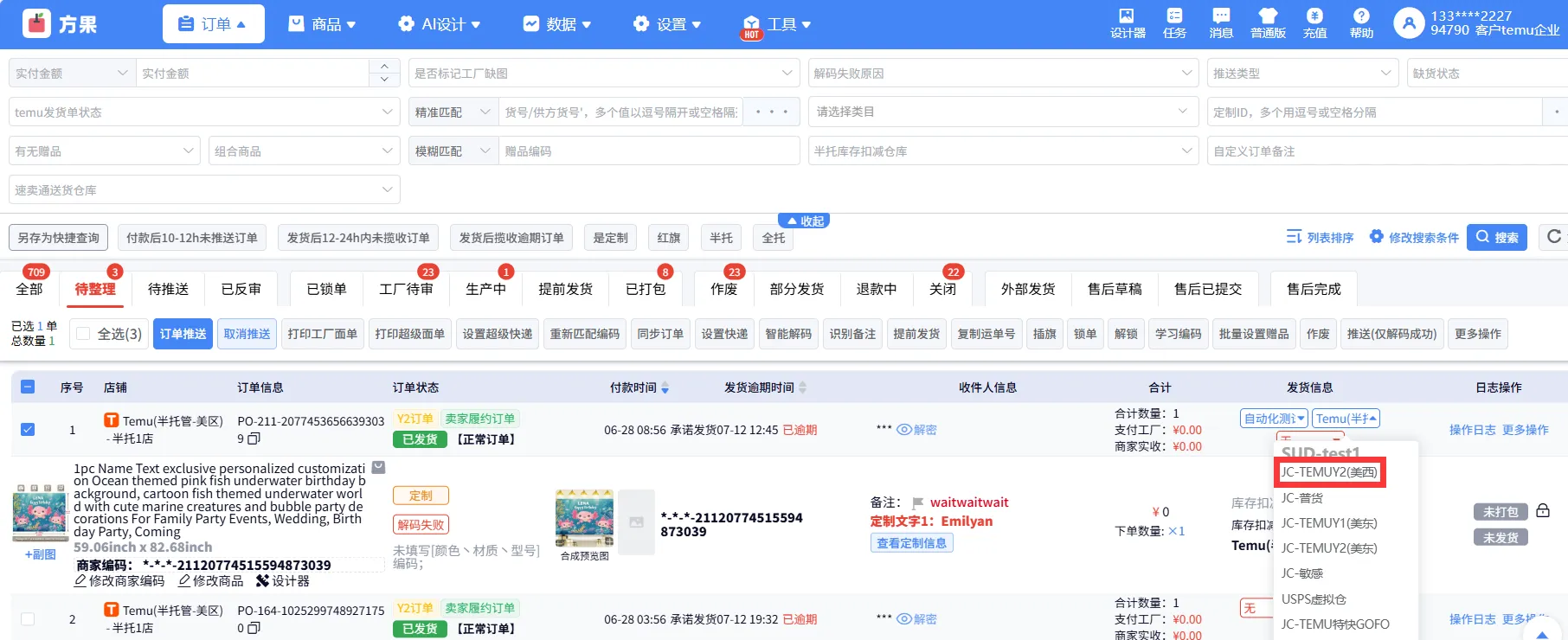Click the refresh icon beside 搜索

point(1554,237)
